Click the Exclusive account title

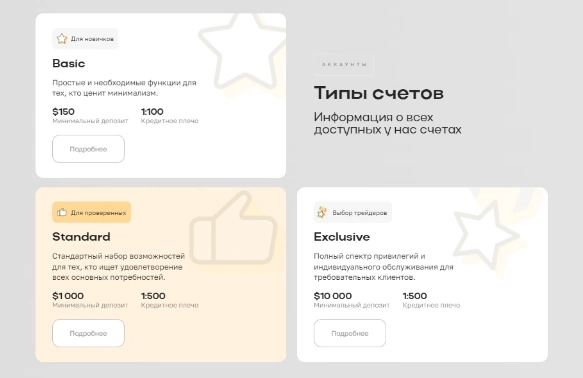tap(342, 237)
